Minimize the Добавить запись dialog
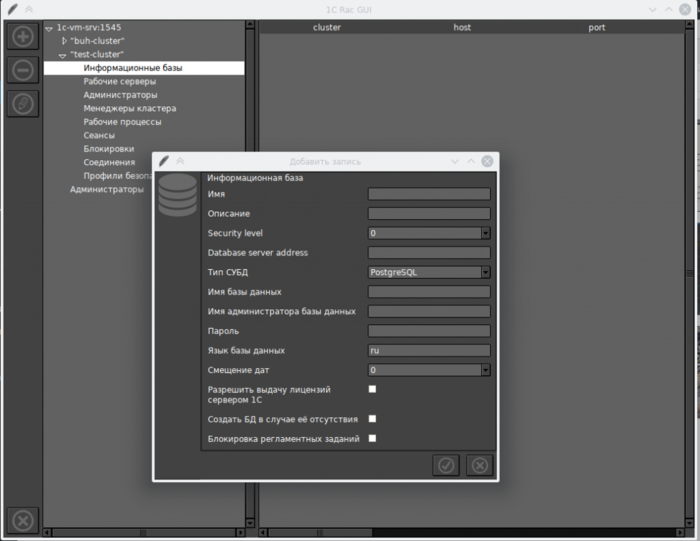700x541 pixels. [x=454, y=161]
